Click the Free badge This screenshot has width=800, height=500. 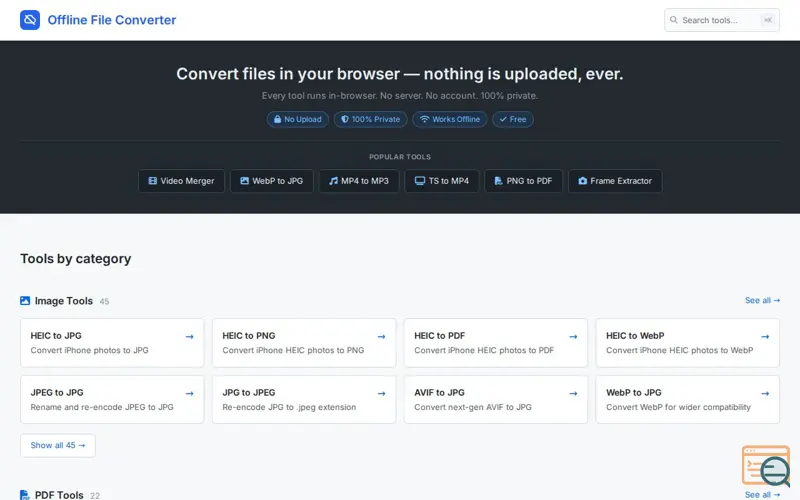click(x=513, y=119)
